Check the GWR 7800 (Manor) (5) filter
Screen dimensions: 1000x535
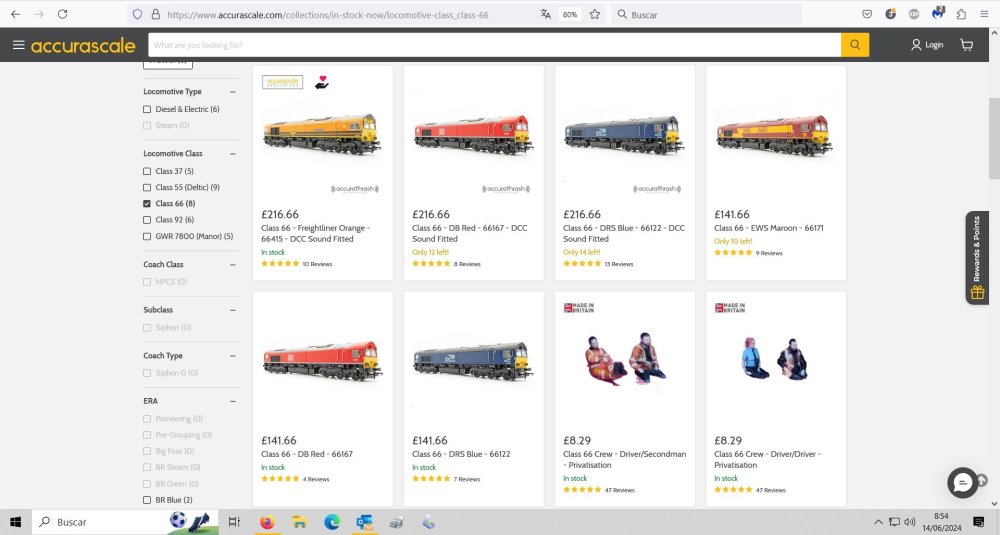pyautogui.click(x=147, y=236)
